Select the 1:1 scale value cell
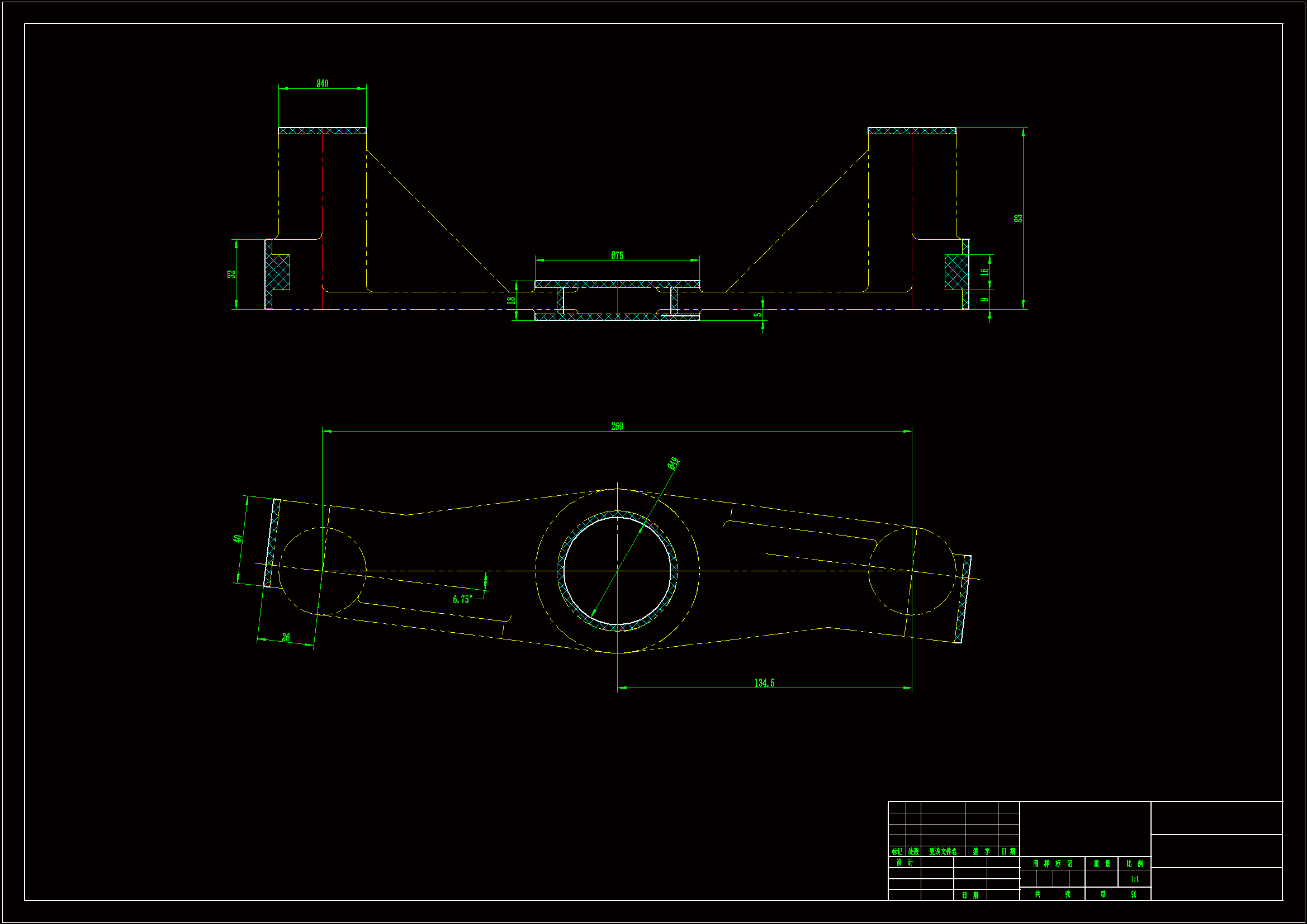Viewport: 1307px width, 924px height. click(1134, 879)
